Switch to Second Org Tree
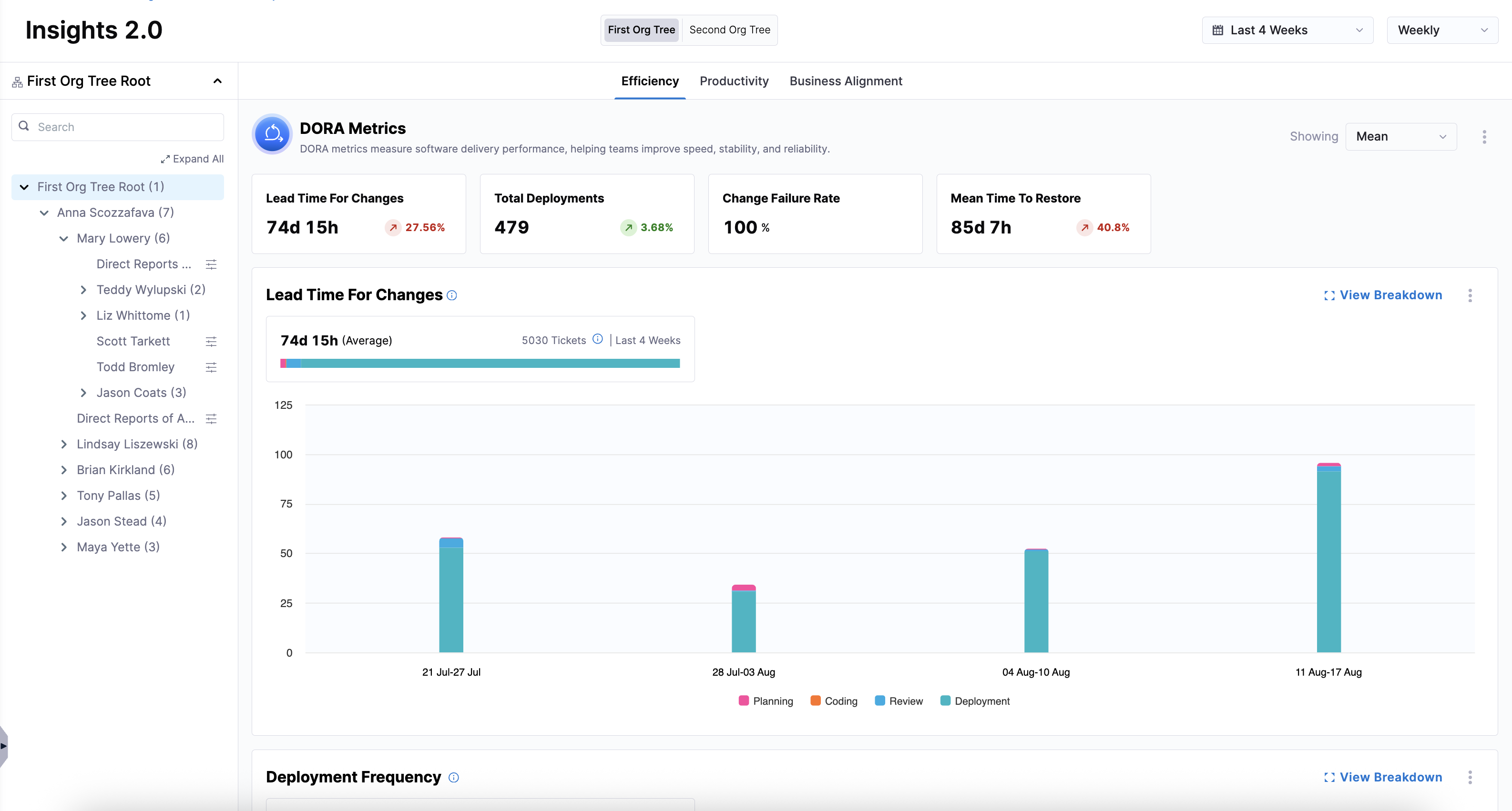The height and width of the screenshot is (811, 1512). click(x=730, y=30)
